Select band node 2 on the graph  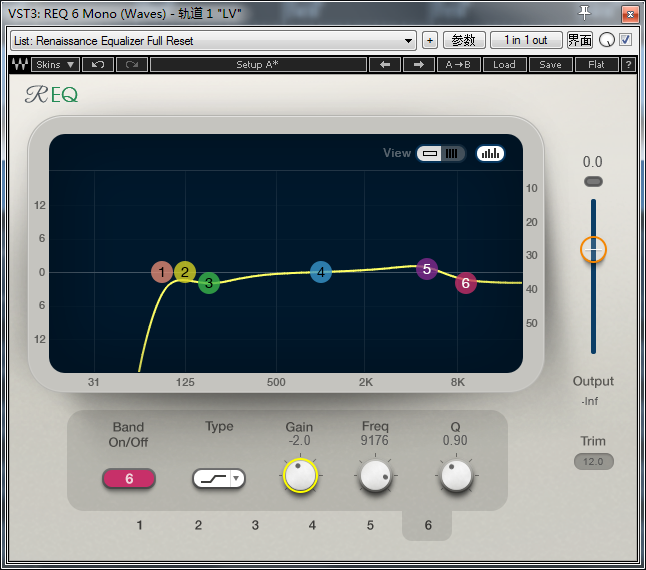pyautogui.click(x=185, y=272)
